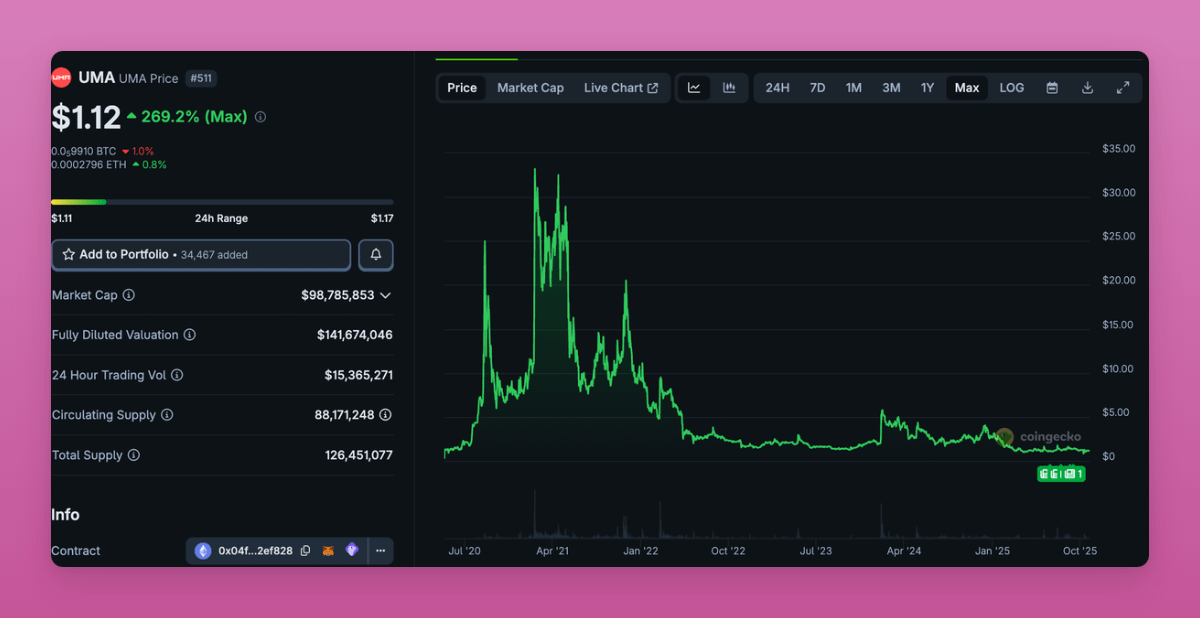Click the green event markers below the chart
The image size is (1200, 618).
pyautogui.click(x=1061, y=474)
